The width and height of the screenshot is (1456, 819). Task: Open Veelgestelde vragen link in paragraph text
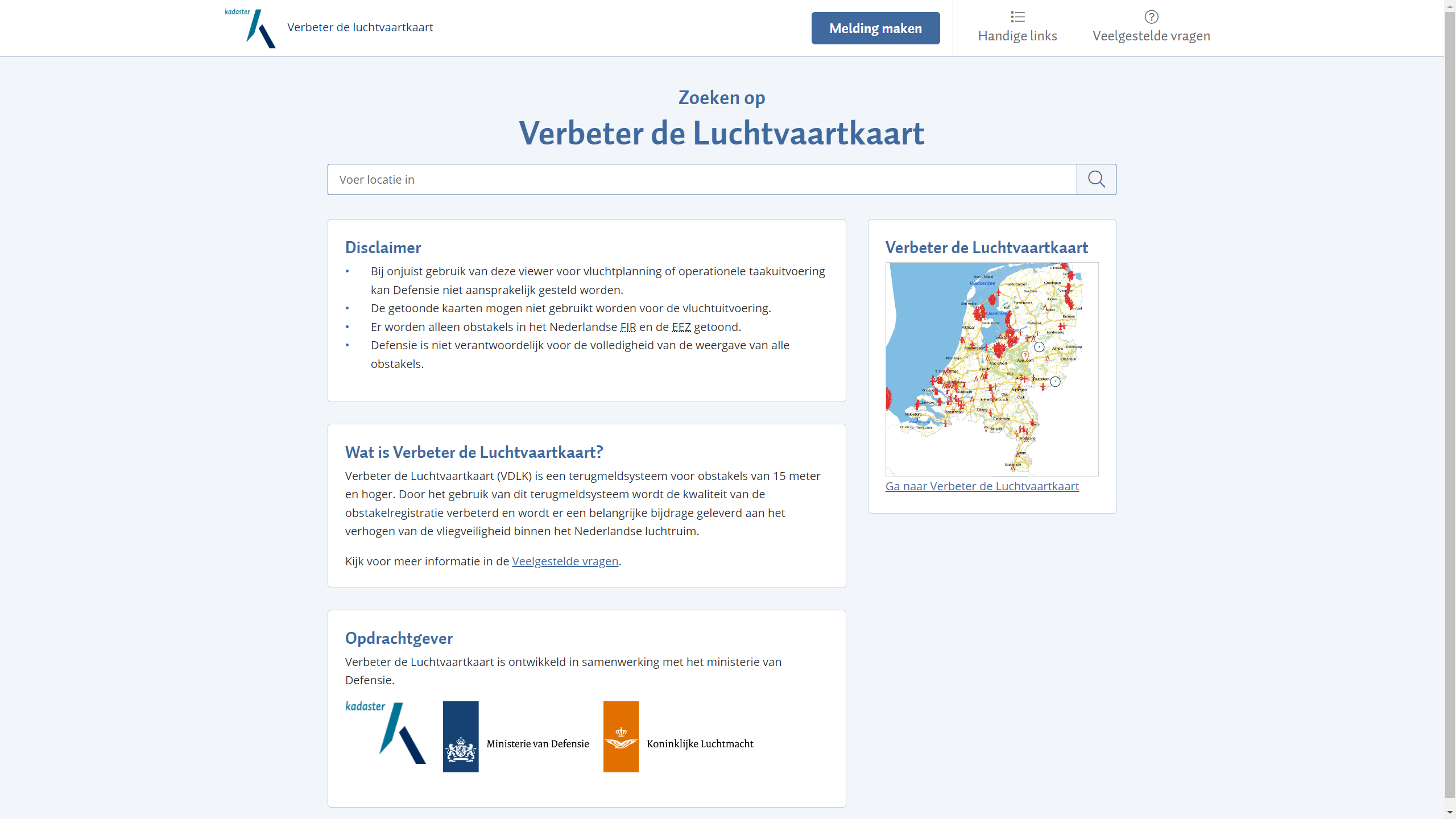pyautogui.click(x=565, y=561)
